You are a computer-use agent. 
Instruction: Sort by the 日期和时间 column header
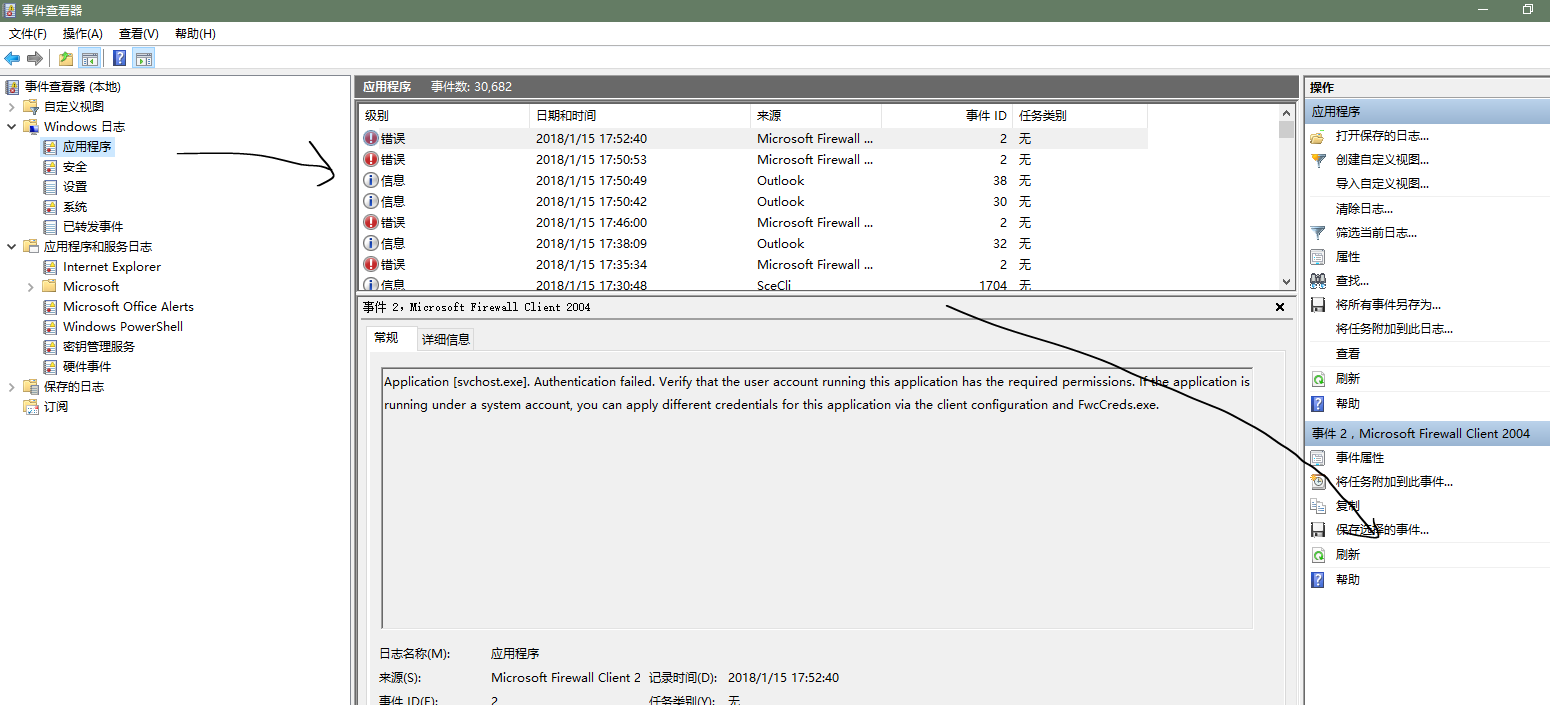(x=640, y=116)
